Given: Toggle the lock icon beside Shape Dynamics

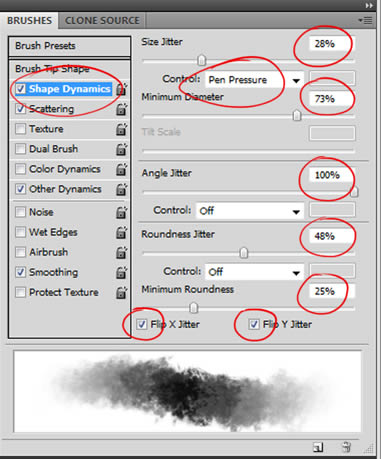Looking at the screenshot, I should tap(121, 89).
